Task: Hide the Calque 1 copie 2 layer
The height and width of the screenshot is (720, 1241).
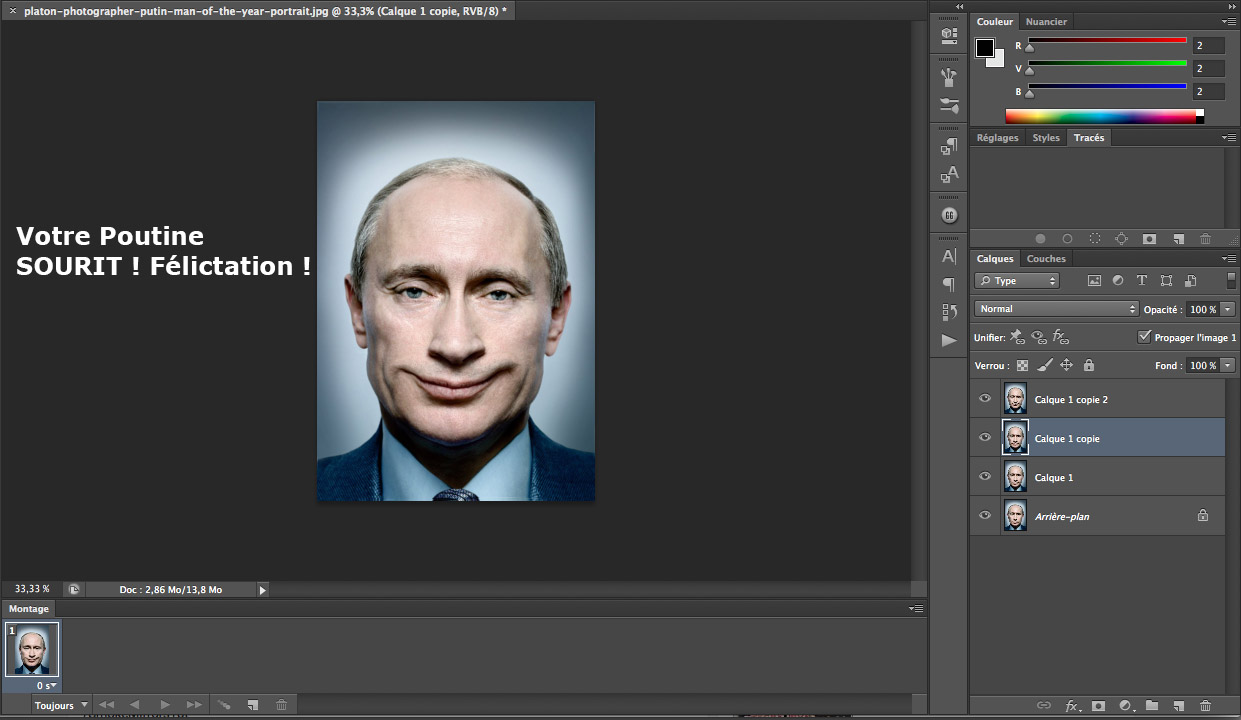Action: (x=985, y=399)
